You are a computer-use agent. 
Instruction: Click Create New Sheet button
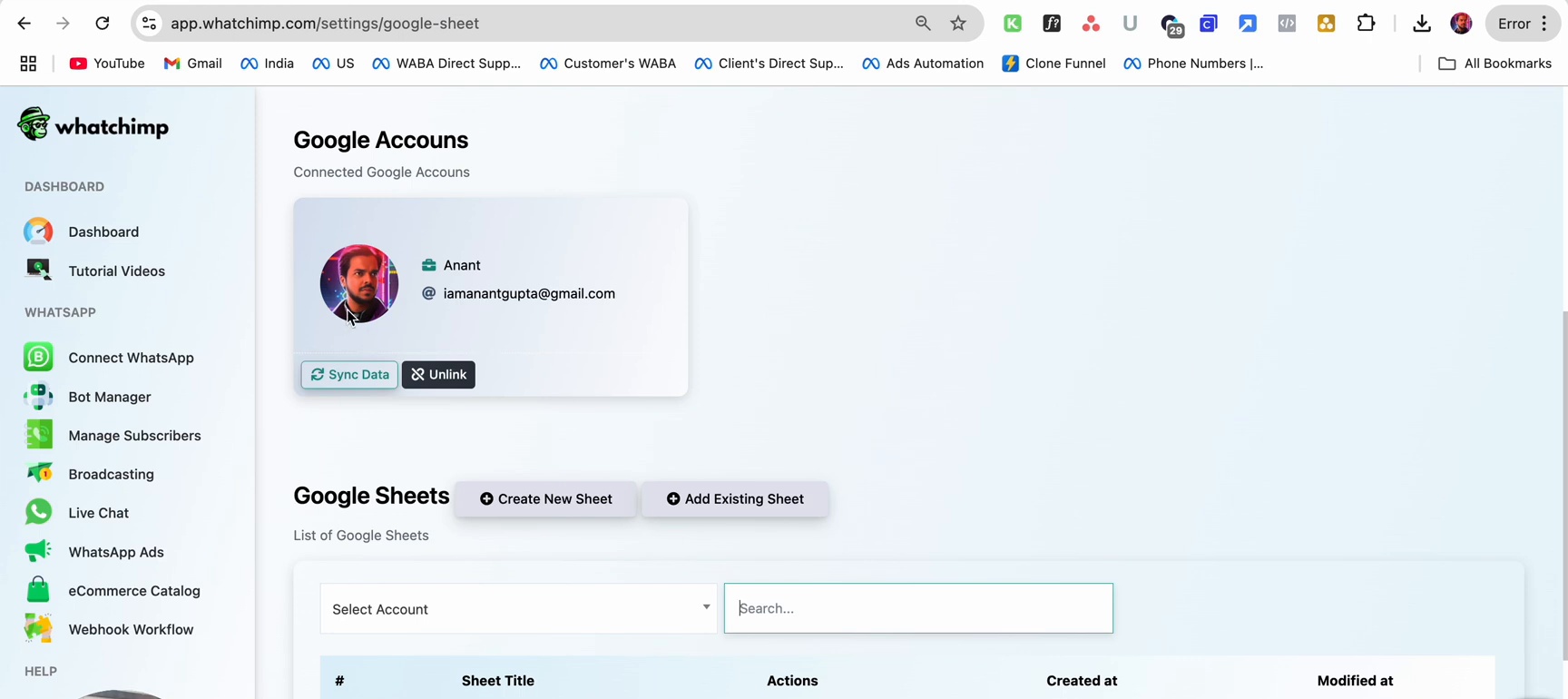coord(545,499)
